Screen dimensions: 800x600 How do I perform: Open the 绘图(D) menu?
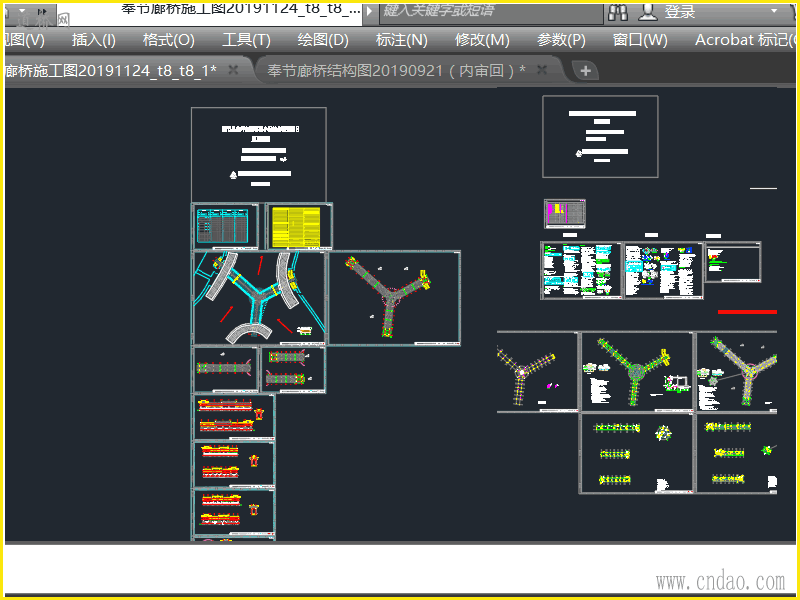[x=323, y=40]
